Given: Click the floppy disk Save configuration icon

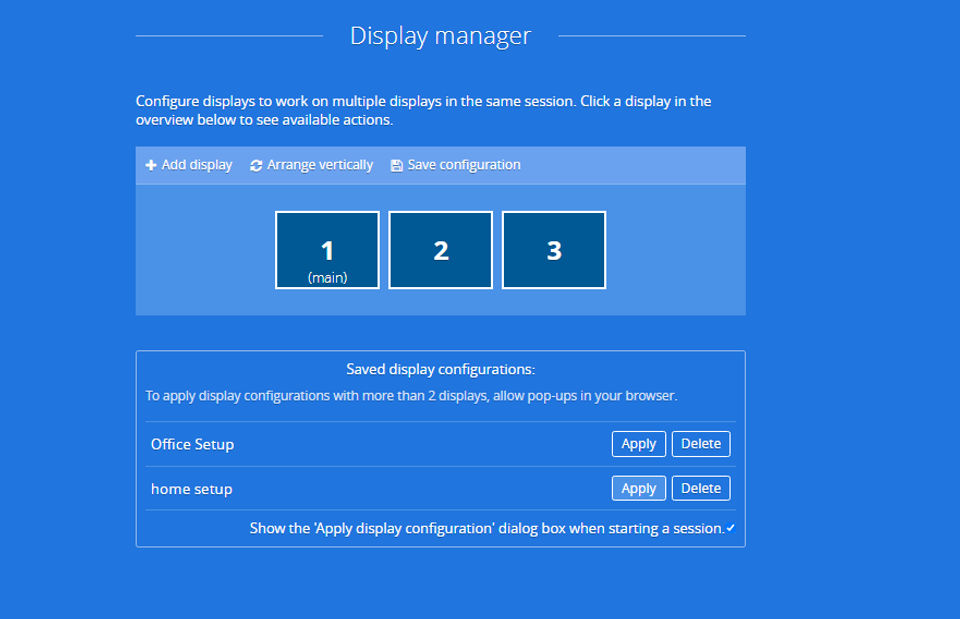Looking at the screenshot, I should (x=397, y=165).
